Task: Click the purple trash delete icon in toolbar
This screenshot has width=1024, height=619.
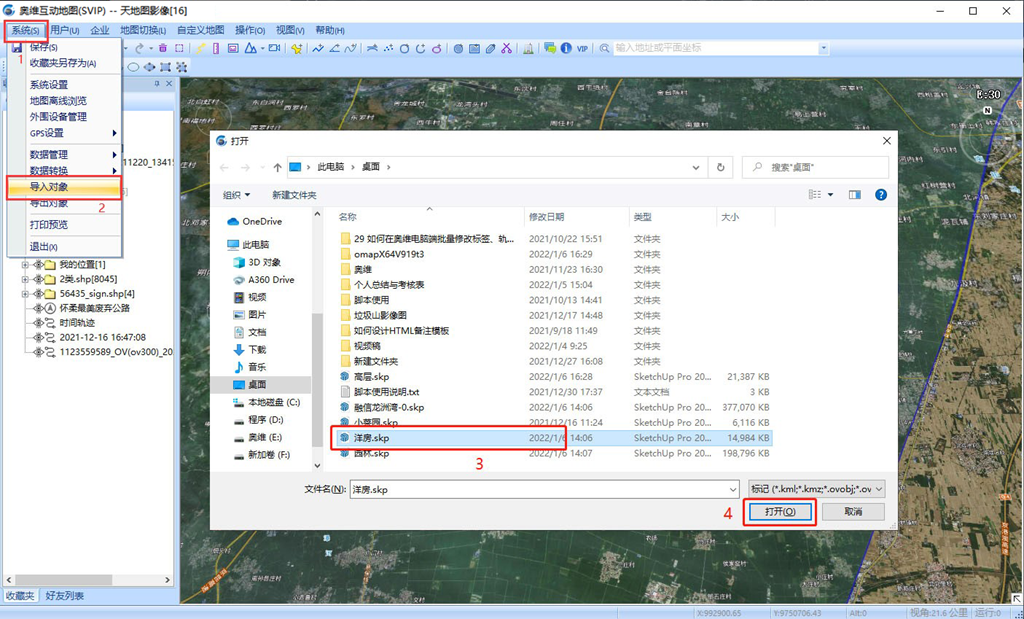Action: [163, 48]
